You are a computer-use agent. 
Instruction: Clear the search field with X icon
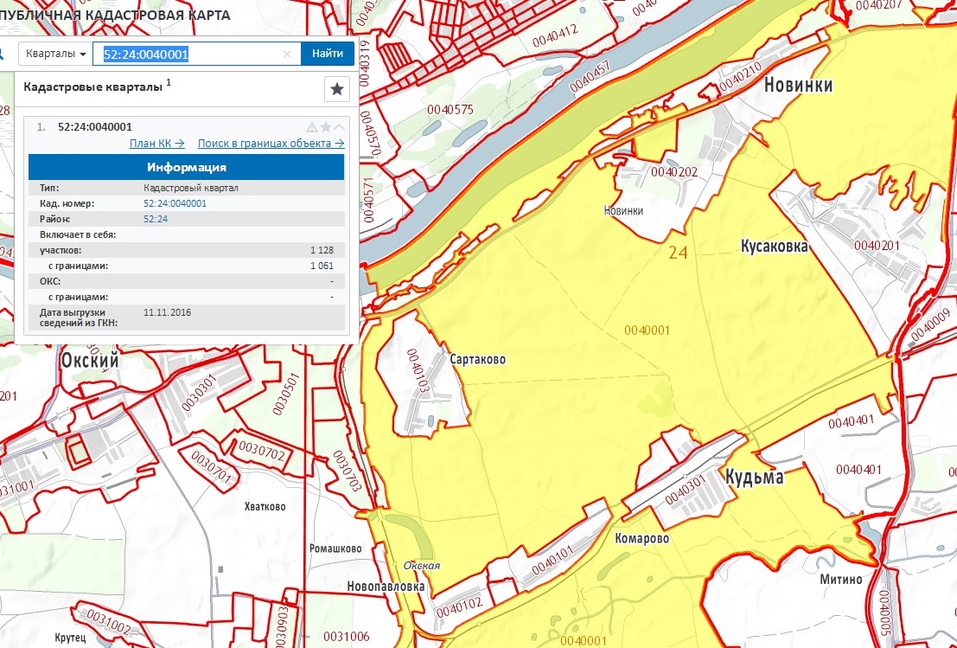click(x=287, y=54)
